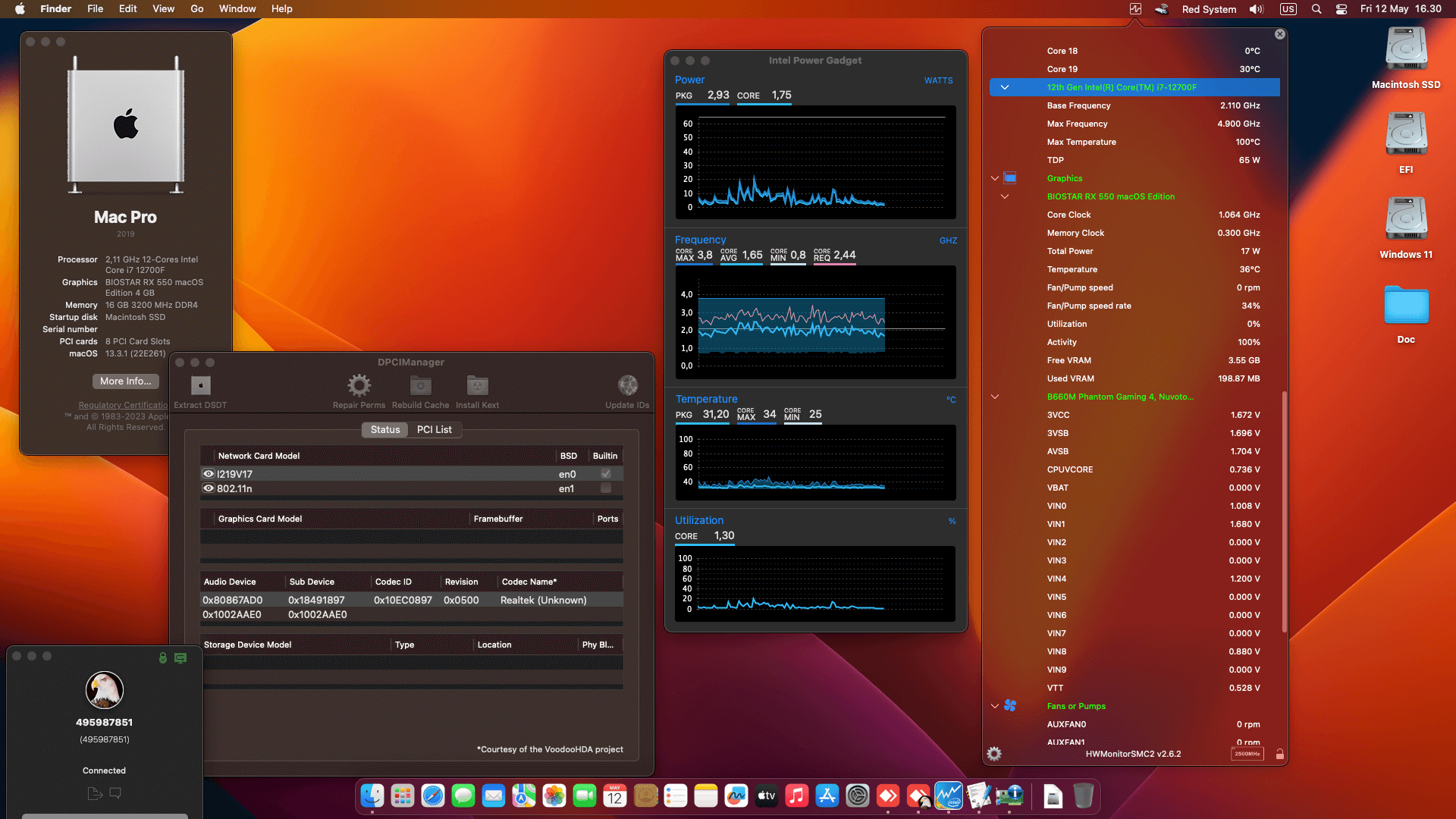Open Launchpad from the Dock
This screenshot has width=1456, height=819.
click(x=403, y=795)
